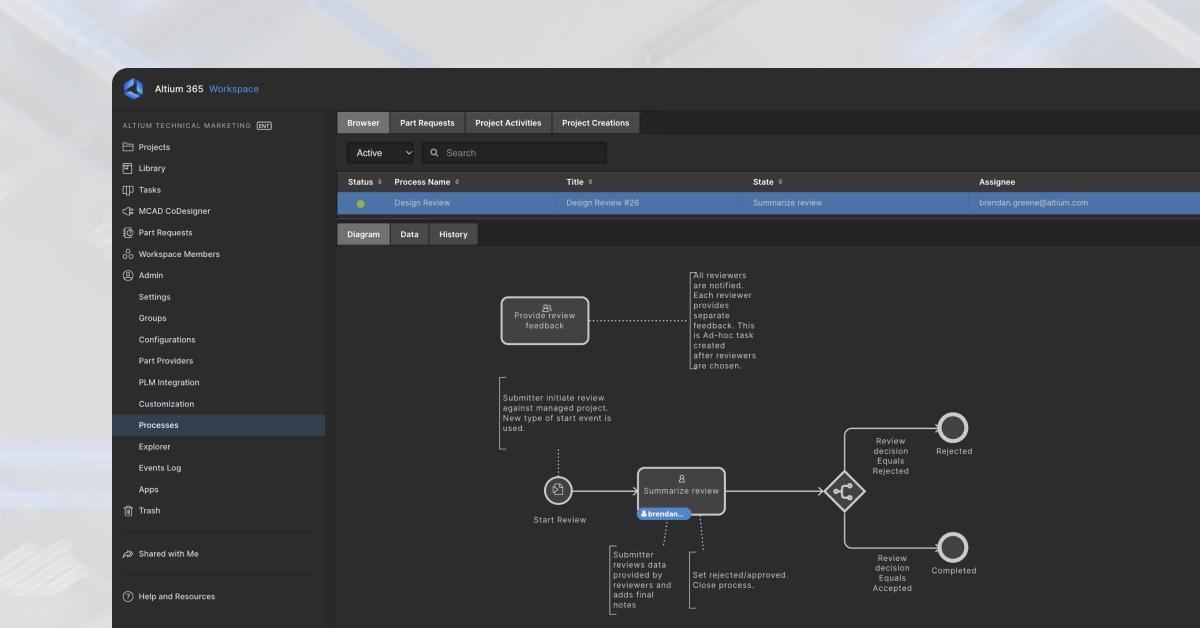Open Apps in the sidebar
1200x628 pixels.
tap(149, 490)
